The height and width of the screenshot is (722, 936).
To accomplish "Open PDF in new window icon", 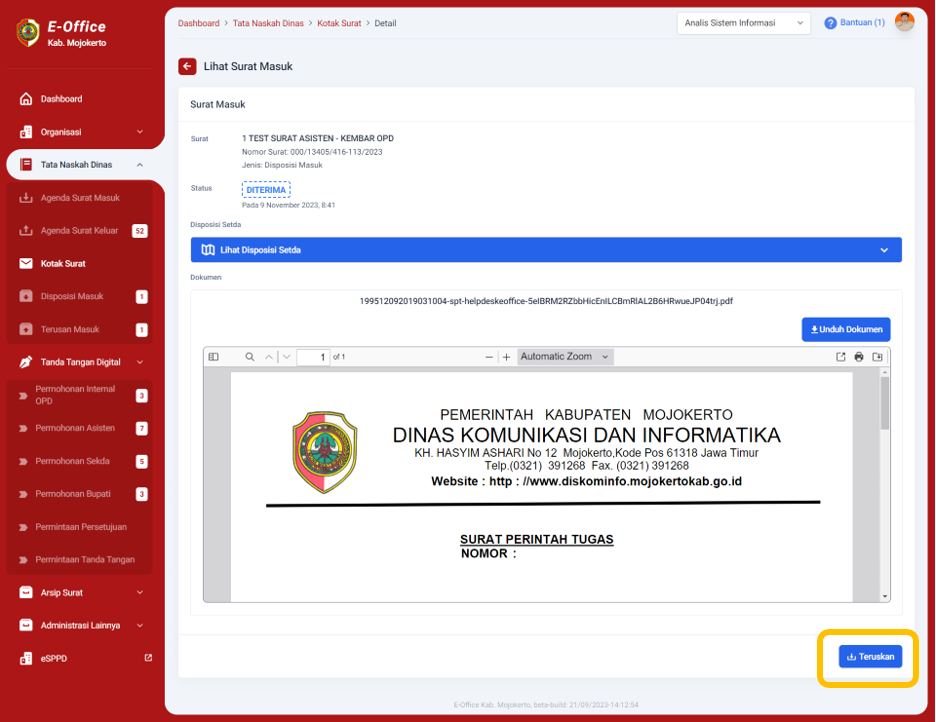I will pos(840,357).
